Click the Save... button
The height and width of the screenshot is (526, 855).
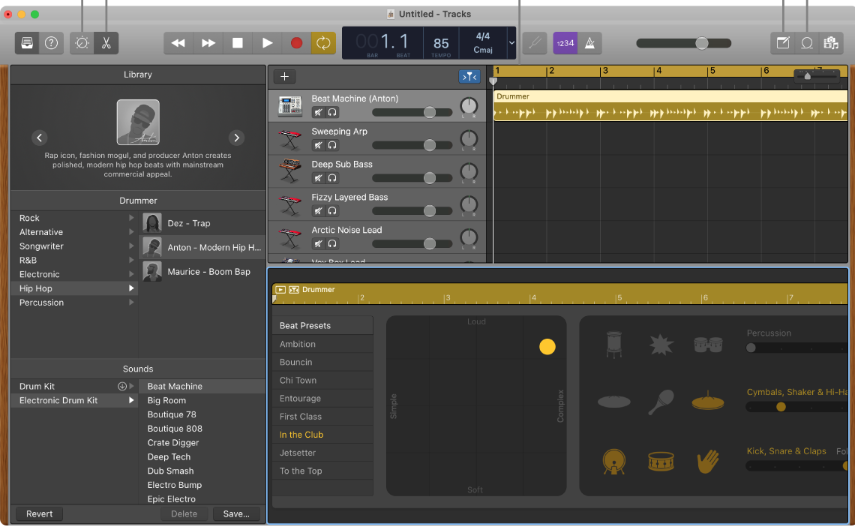(x=236, y=513)
